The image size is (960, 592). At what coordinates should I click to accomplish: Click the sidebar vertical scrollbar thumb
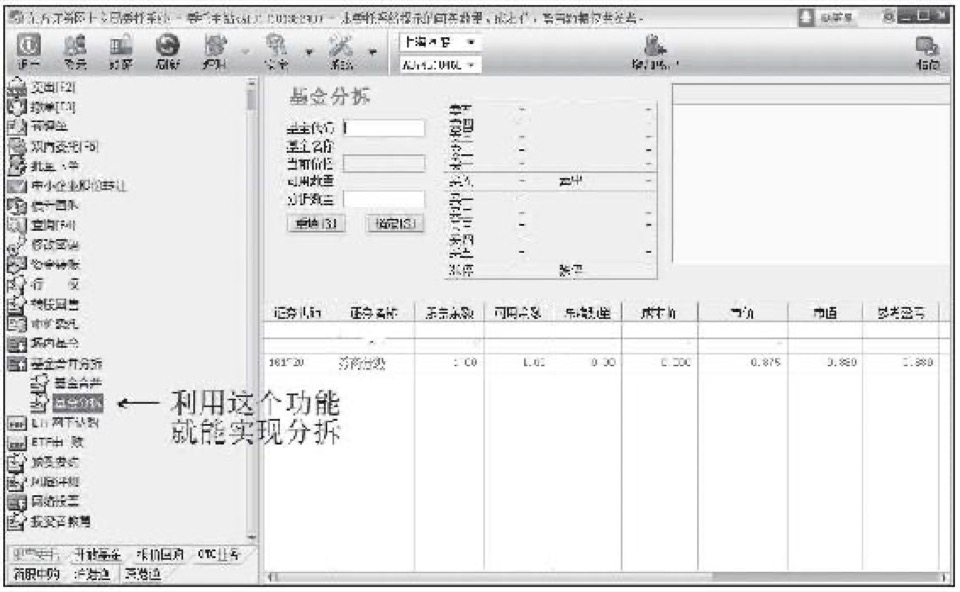click(251, 100)
